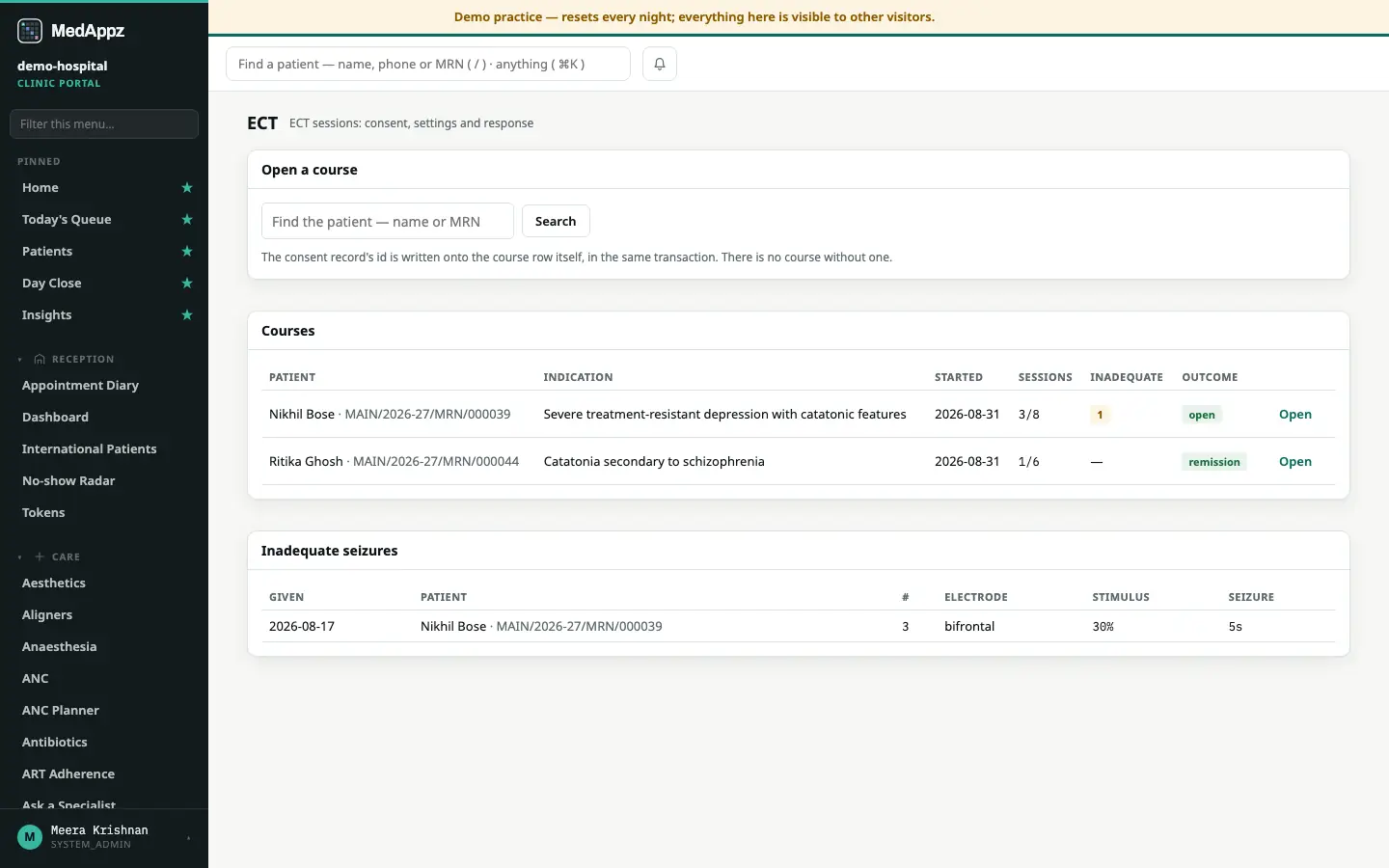Click 'Catatonia secondary to schizophrenia' indication
The width and height of the screenshot is (1389, 868).
point(654,462)
